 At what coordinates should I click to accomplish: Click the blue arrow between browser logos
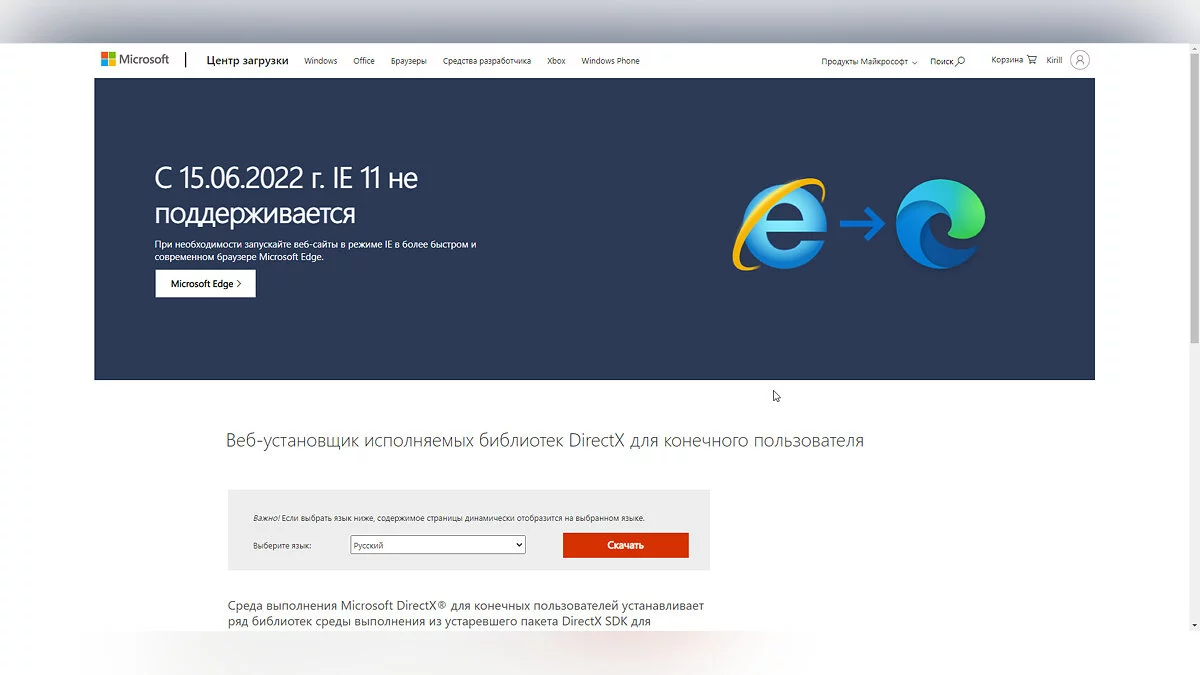pyautogui.click(x=861, y=224)
